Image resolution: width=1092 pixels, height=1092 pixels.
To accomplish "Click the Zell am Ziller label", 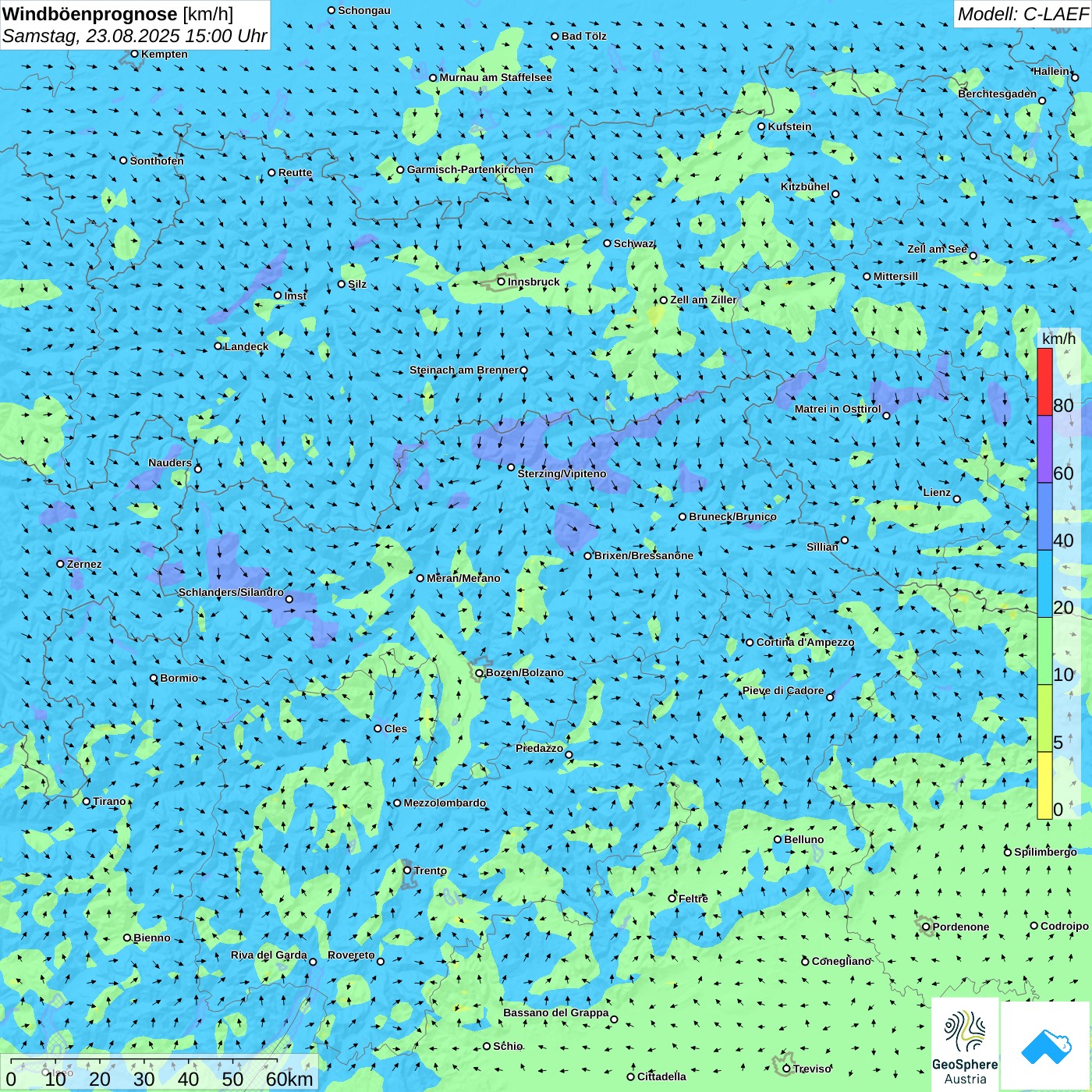I will coord(704,300).
